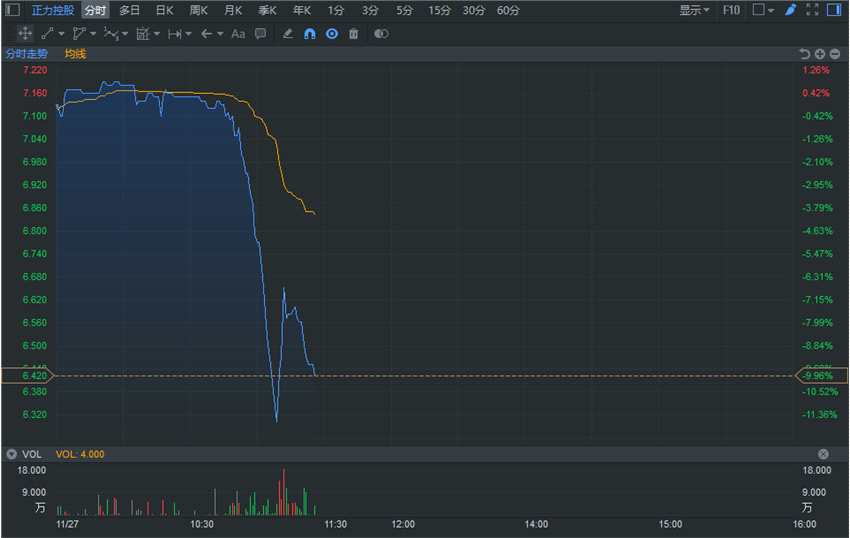Expand the range measure tool dropdown
The height and width of the screenshot is (538, 850).
tap(189, 34)
